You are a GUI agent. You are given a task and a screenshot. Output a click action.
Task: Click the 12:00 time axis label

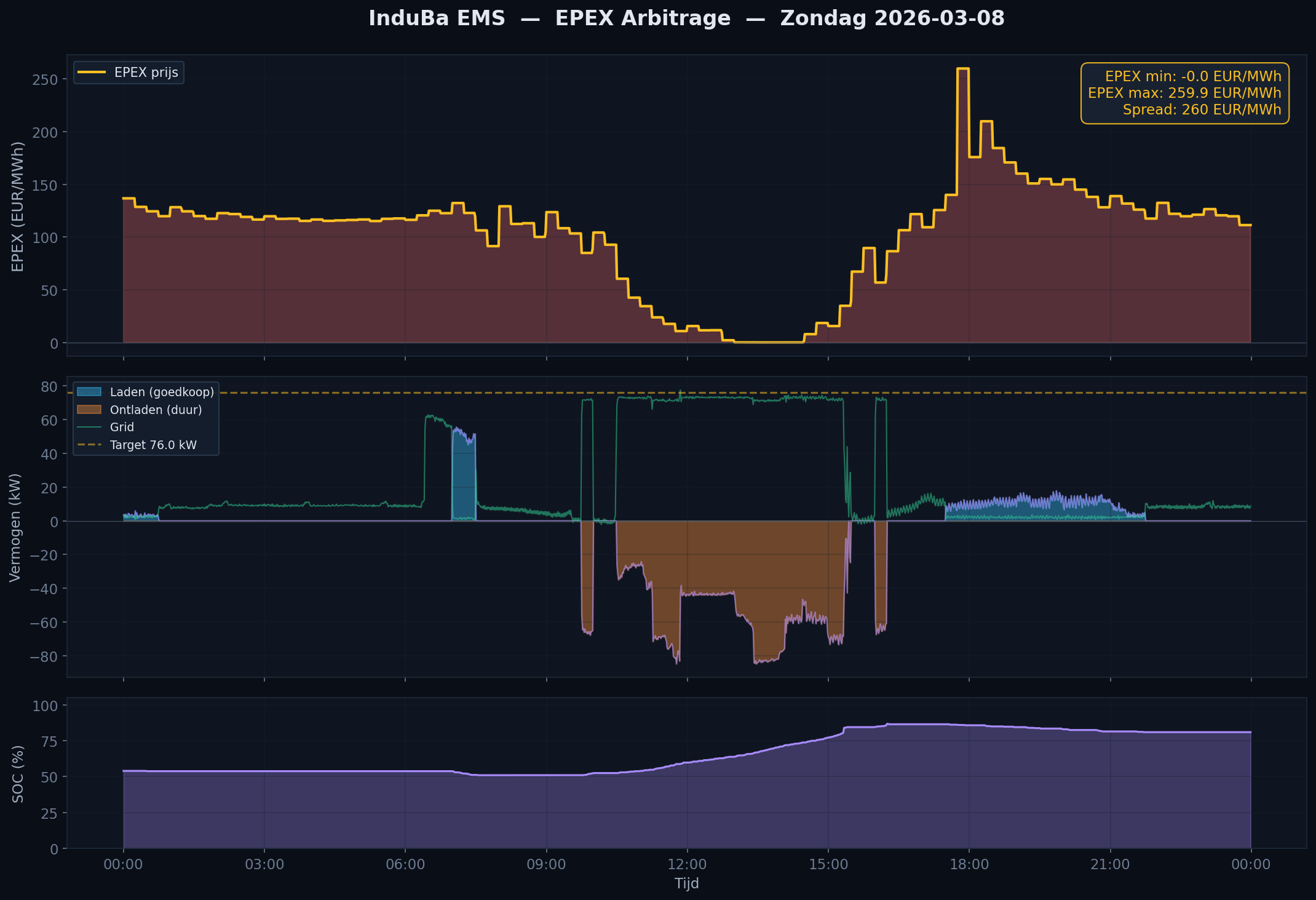pyautogui.click(x=687, y=864)
